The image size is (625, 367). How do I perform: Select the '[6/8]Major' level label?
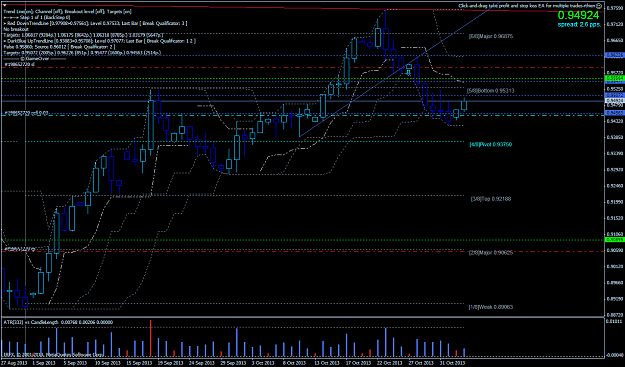491,36
